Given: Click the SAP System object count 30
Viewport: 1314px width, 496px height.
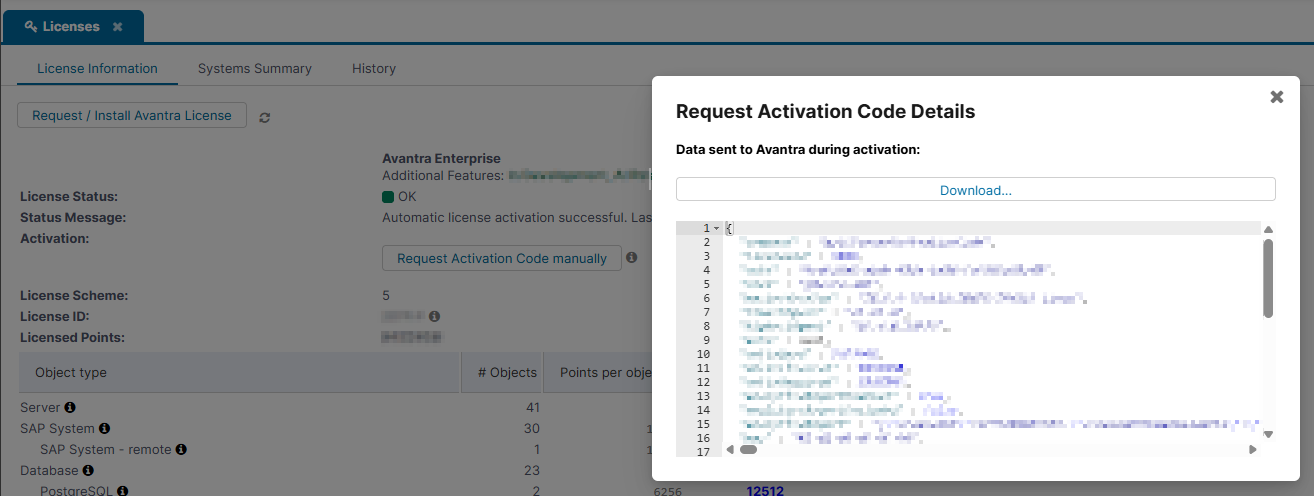Looking at the screenshot, I should point(532,429).
